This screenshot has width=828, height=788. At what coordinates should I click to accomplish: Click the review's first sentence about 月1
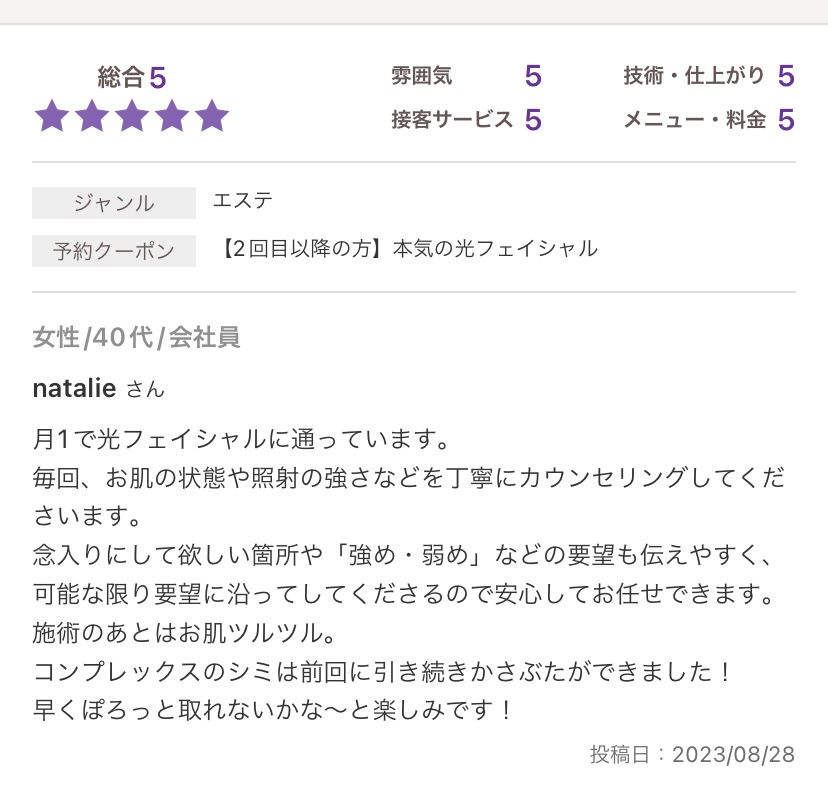click(x=241, y=439)
